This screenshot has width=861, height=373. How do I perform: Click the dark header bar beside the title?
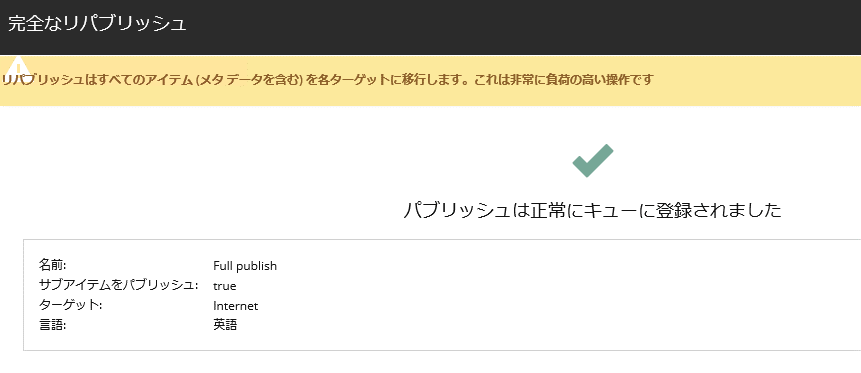tap(522, 26)
